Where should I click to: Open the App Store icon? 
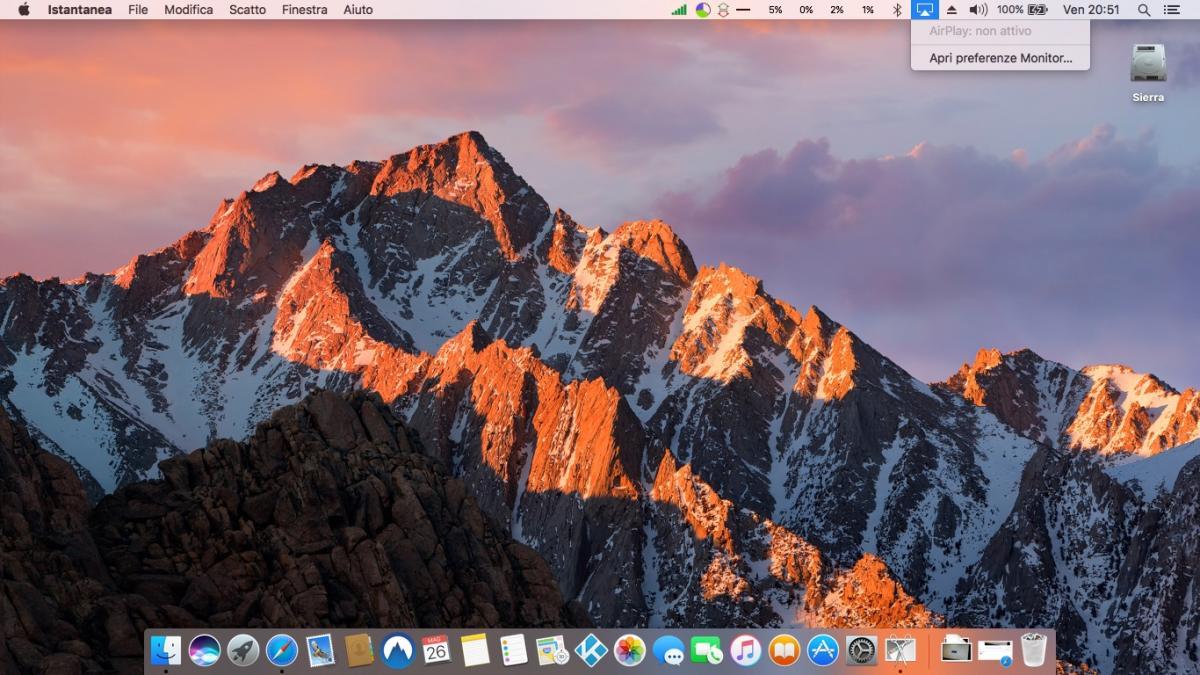tap(823, 651)
